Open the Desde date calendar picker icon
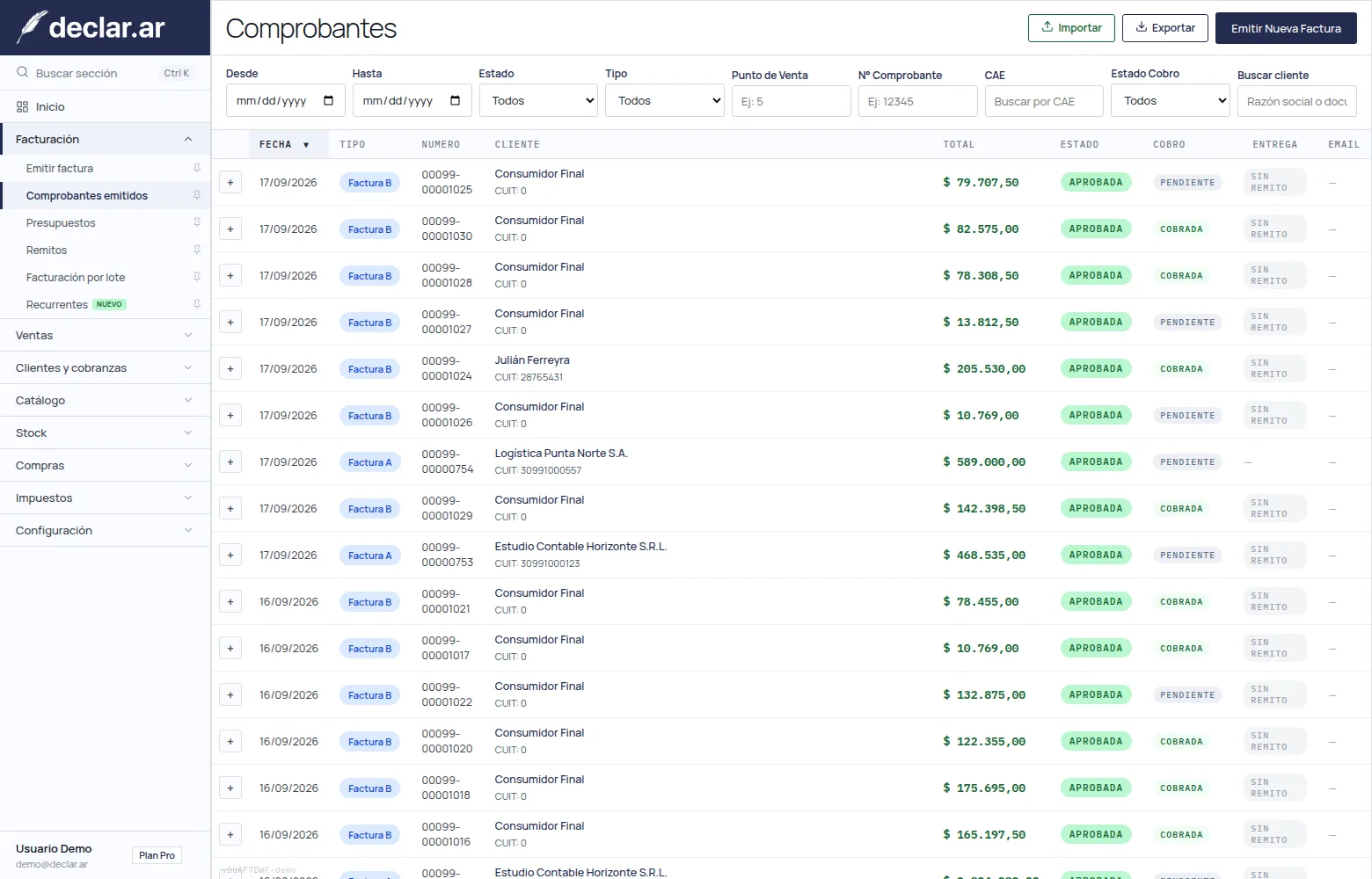Screen dimensions: 1372x879 pyautogui.click(x=329, y=100)
